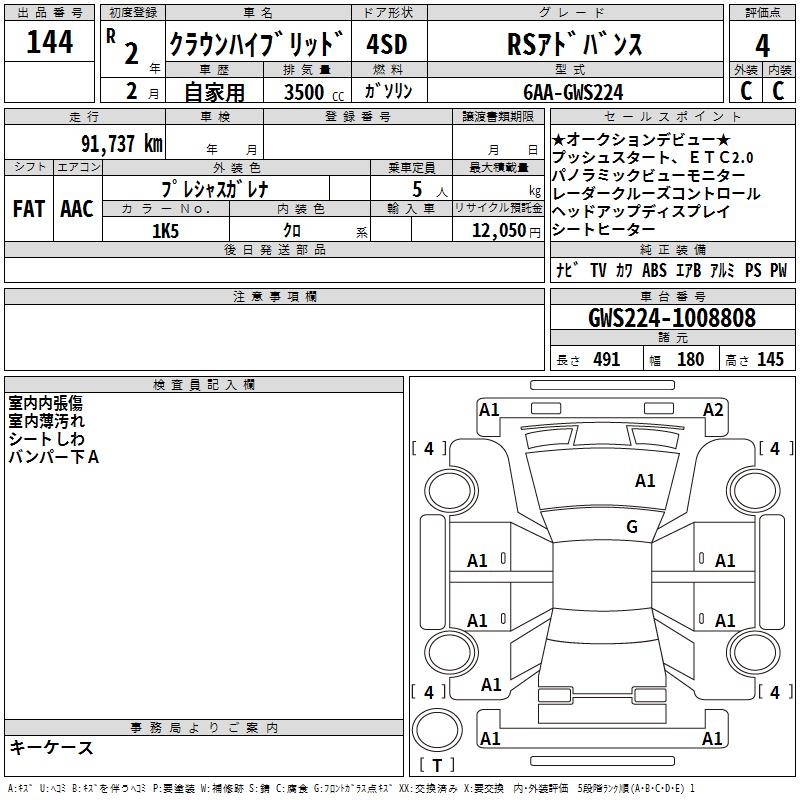Viewport: 800px width, 800px height.
Task: Click the color number 1K5
Action: click(165, 231)
